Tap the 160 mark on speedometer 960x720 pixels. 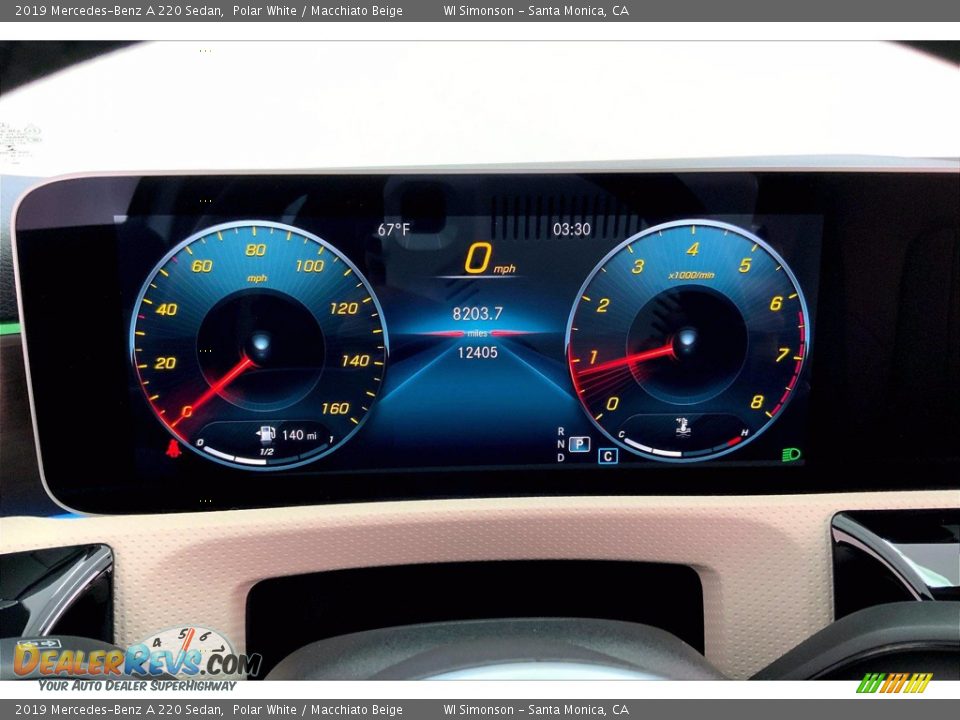tap(336, 408)
